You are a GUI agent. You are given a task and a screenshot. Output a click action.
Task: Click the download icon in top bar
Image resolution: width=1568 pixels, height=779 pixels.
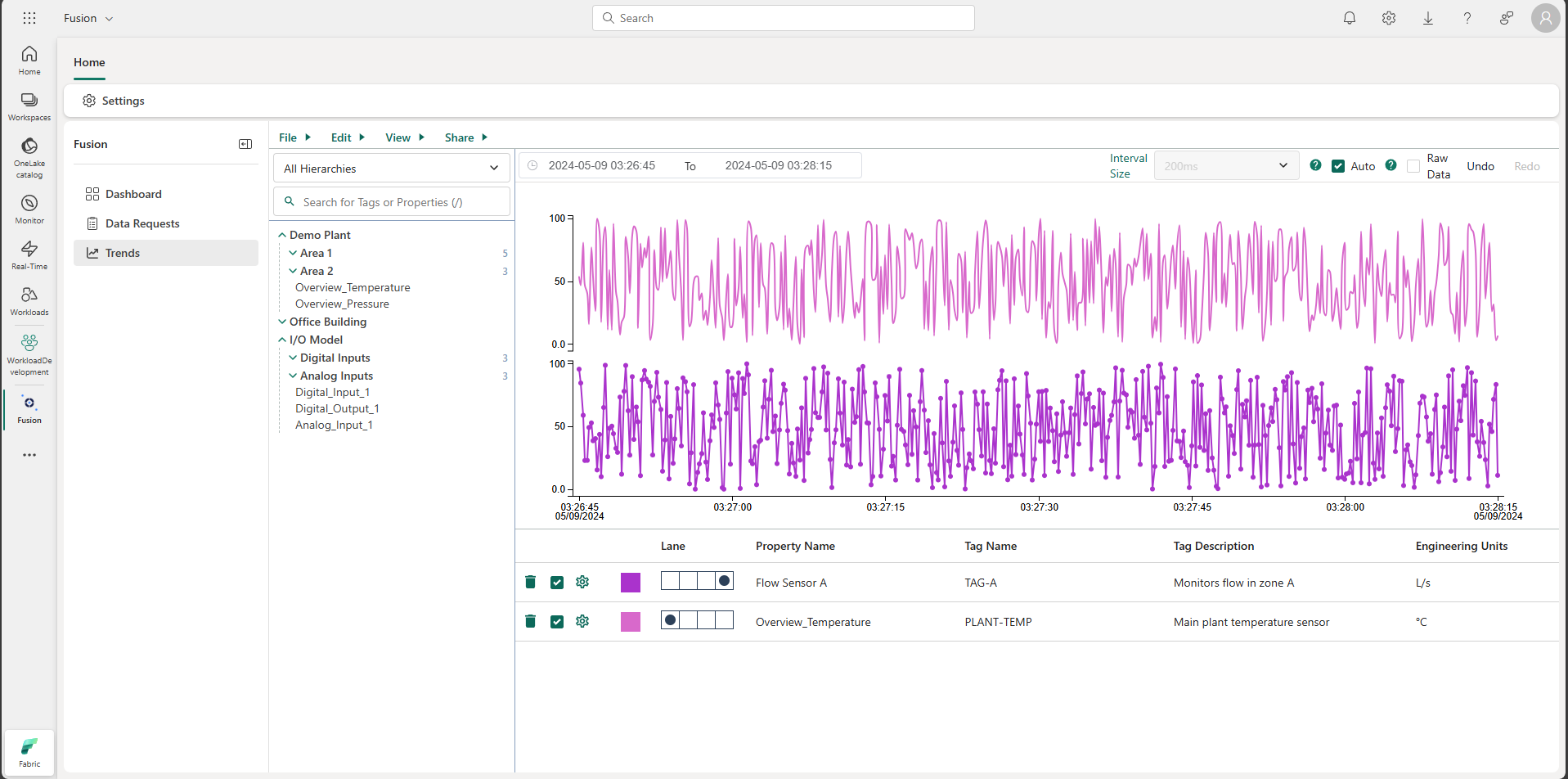coord(1428,18)
